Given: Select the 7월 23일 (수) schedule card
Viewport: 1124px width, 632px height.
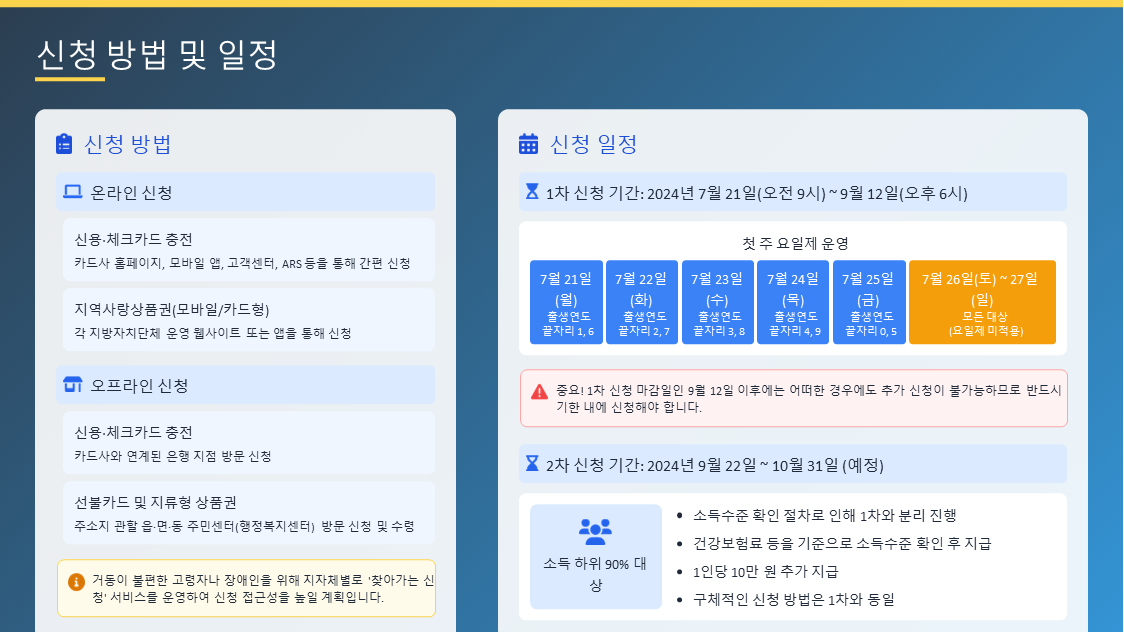Looking at the screenshot, I should 718,302.
